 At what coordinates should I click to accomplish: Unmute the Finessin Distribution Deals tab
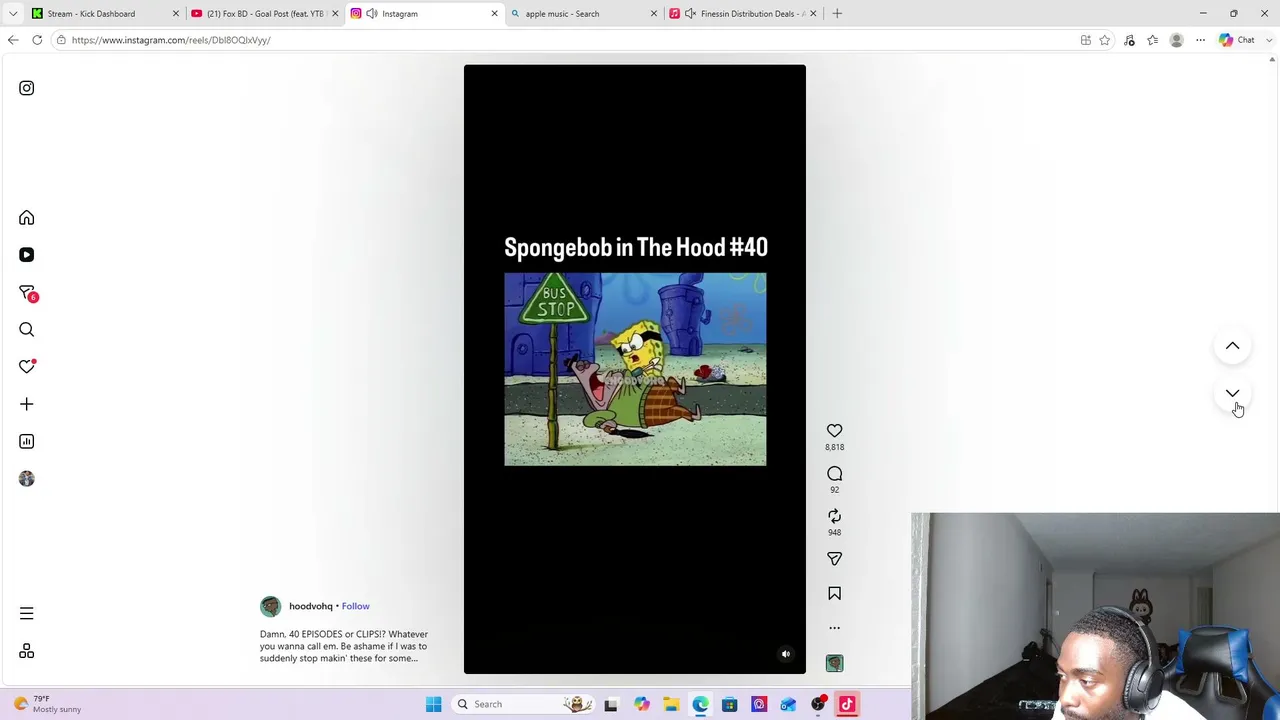coord(690,14)
